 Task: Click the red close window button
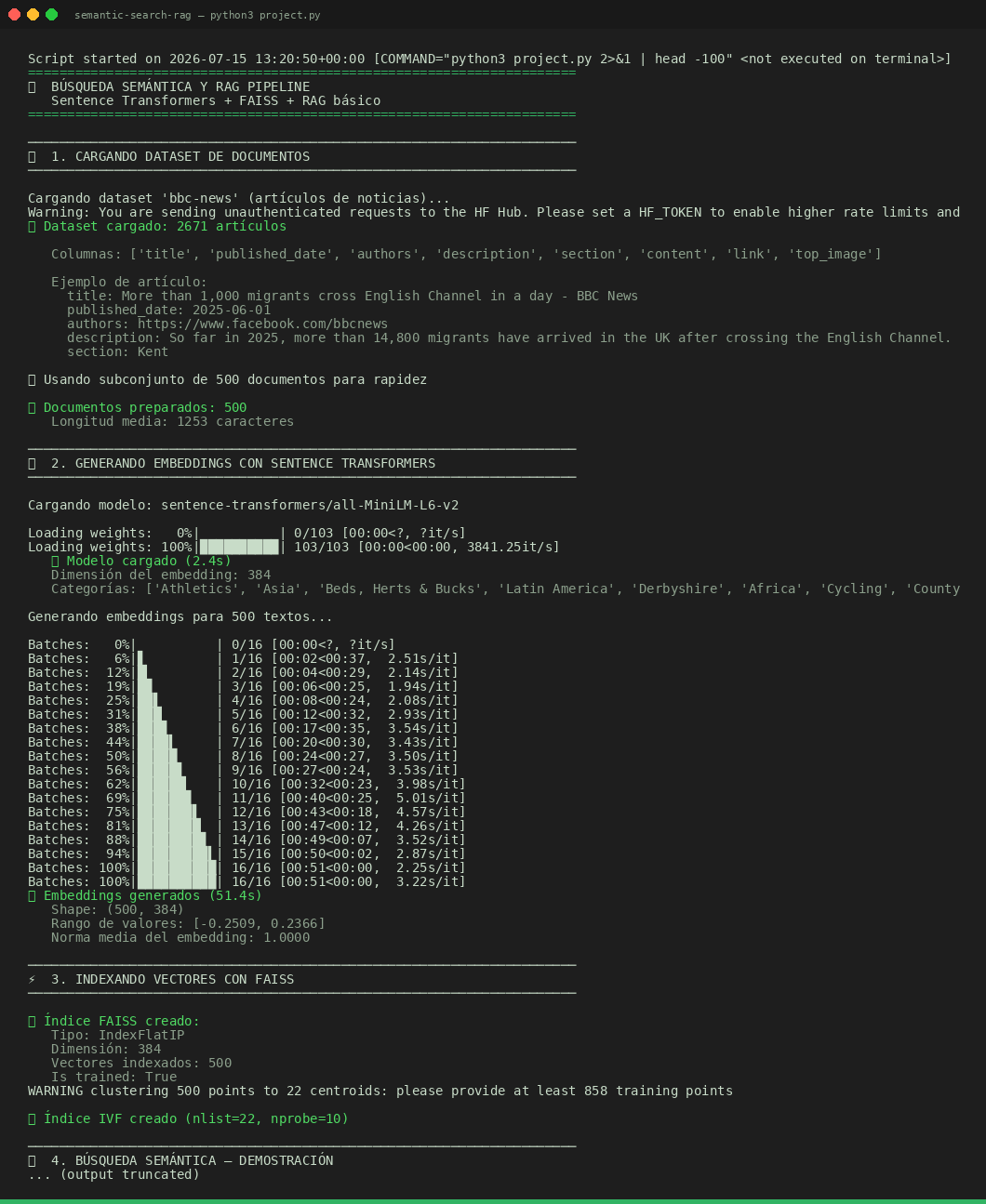pos(14,14)
